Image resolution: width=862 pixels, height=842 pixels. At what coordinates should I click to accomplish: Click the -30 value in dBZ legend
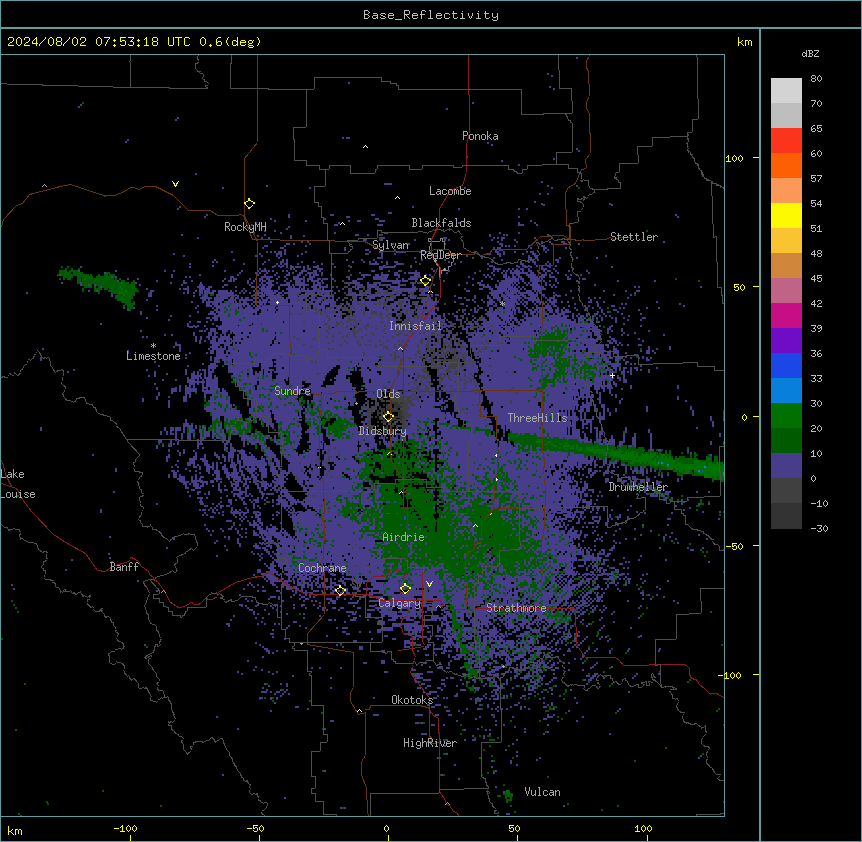[x=819, y=528]
